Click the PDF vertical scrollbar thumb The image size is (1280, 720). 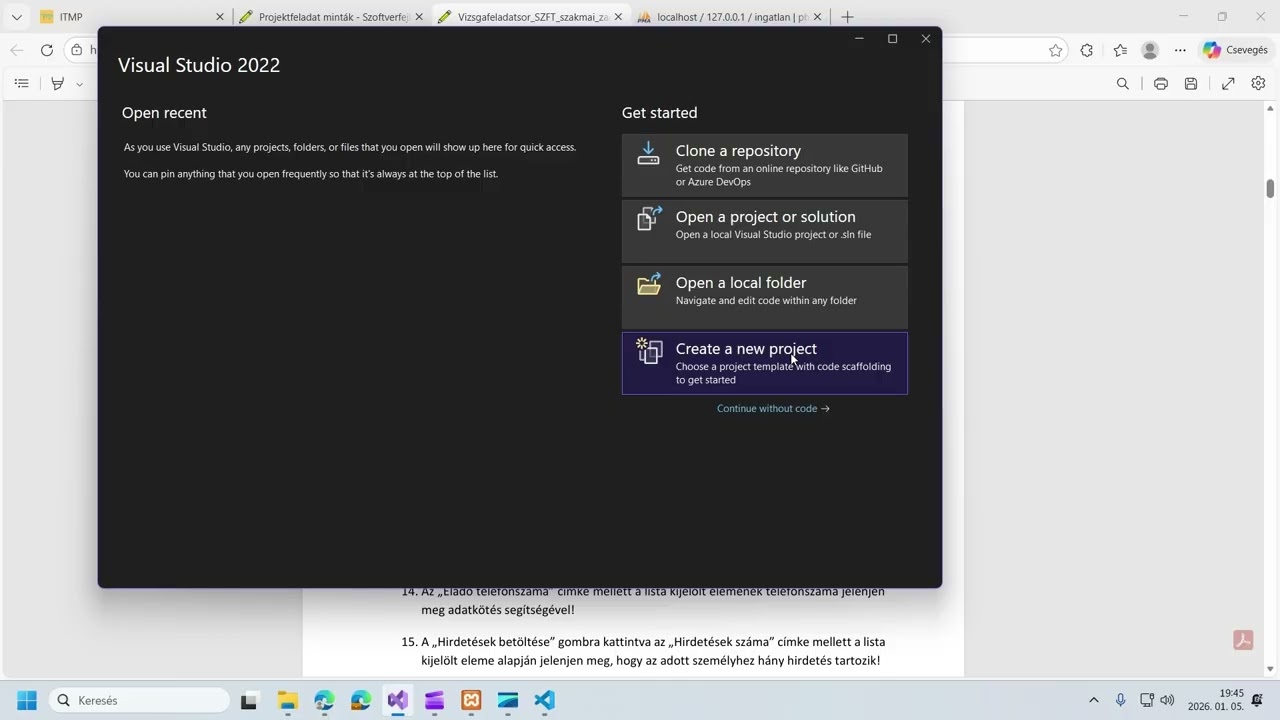(x=1270, y=188)
